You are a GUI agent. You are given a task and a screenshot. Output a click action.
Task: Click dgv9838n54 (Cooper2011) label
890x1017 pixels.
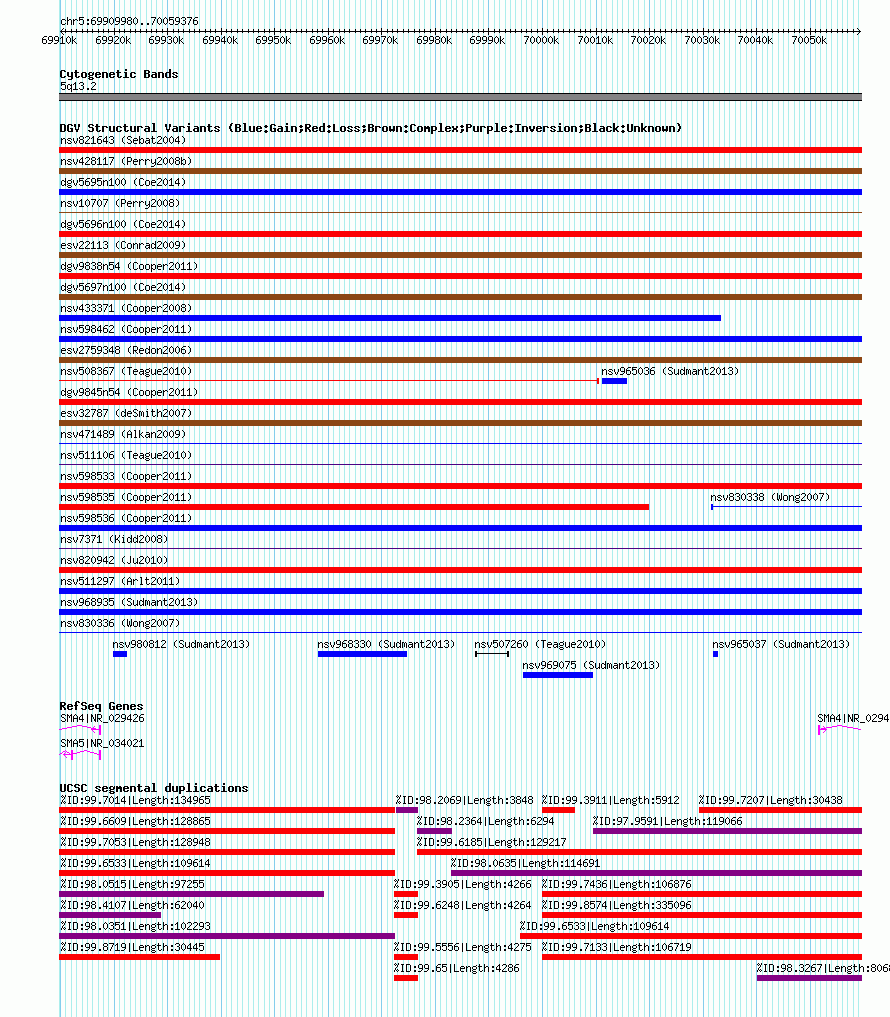pos(128,266)
